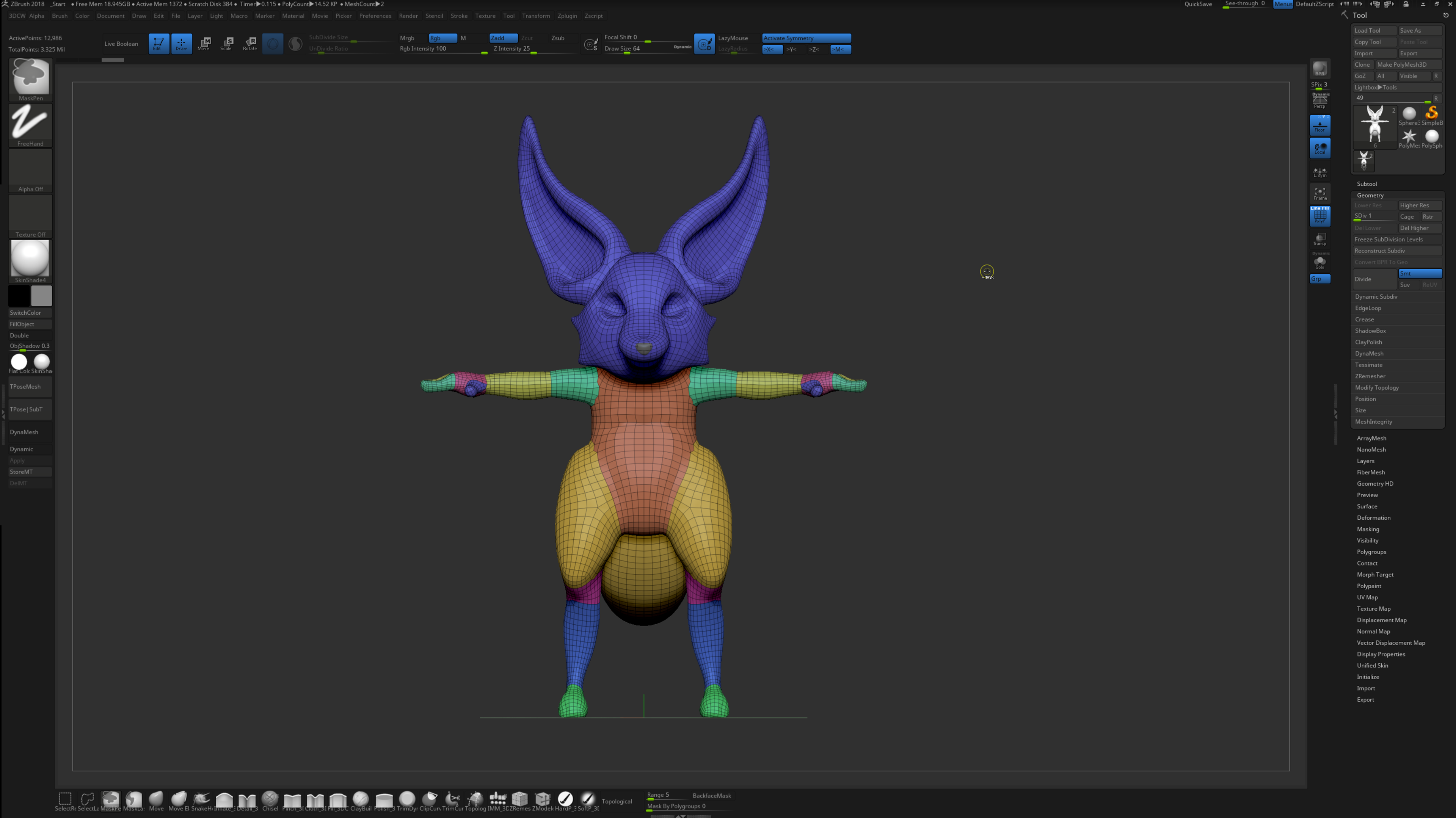The width and height of the screenshot is (1456, 818).
Task: Toggle Transp transparency mode
Action: click(x=1320, y=239)
